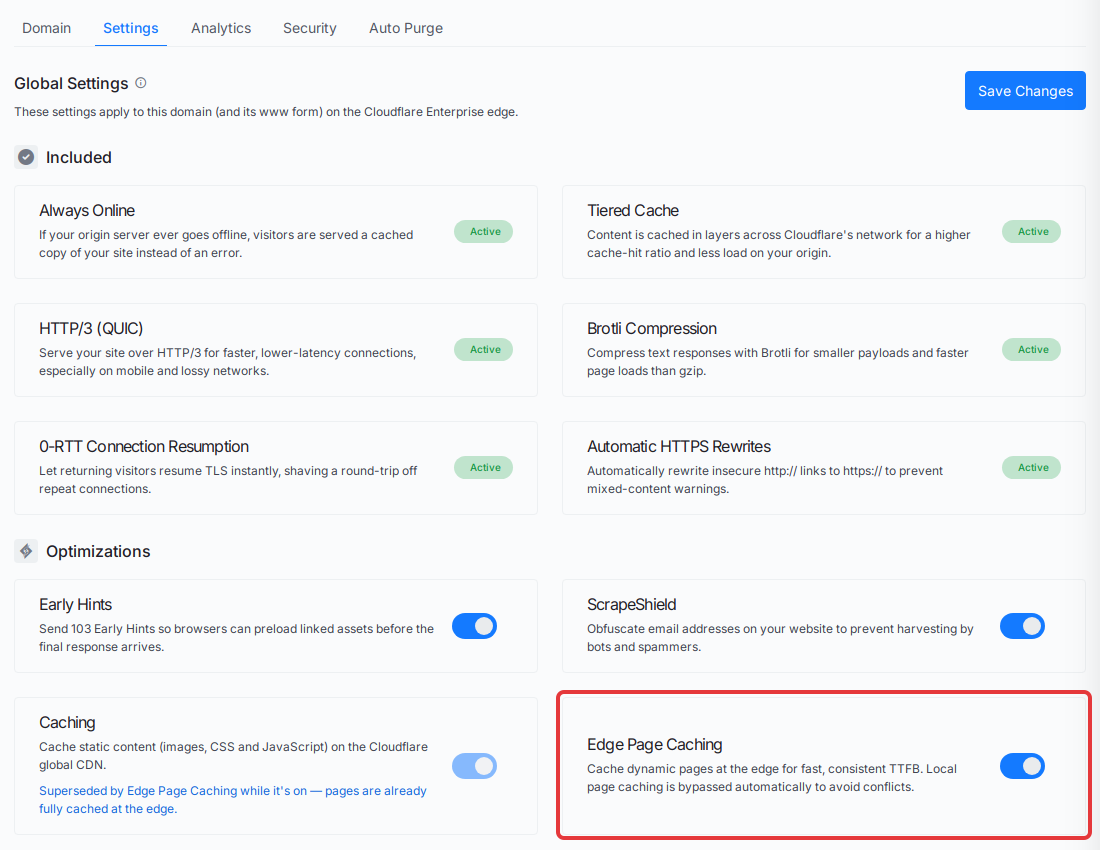1100x850 pixels.
Task: Click the Save Changes button
Action: click(x=1025, y=90)
